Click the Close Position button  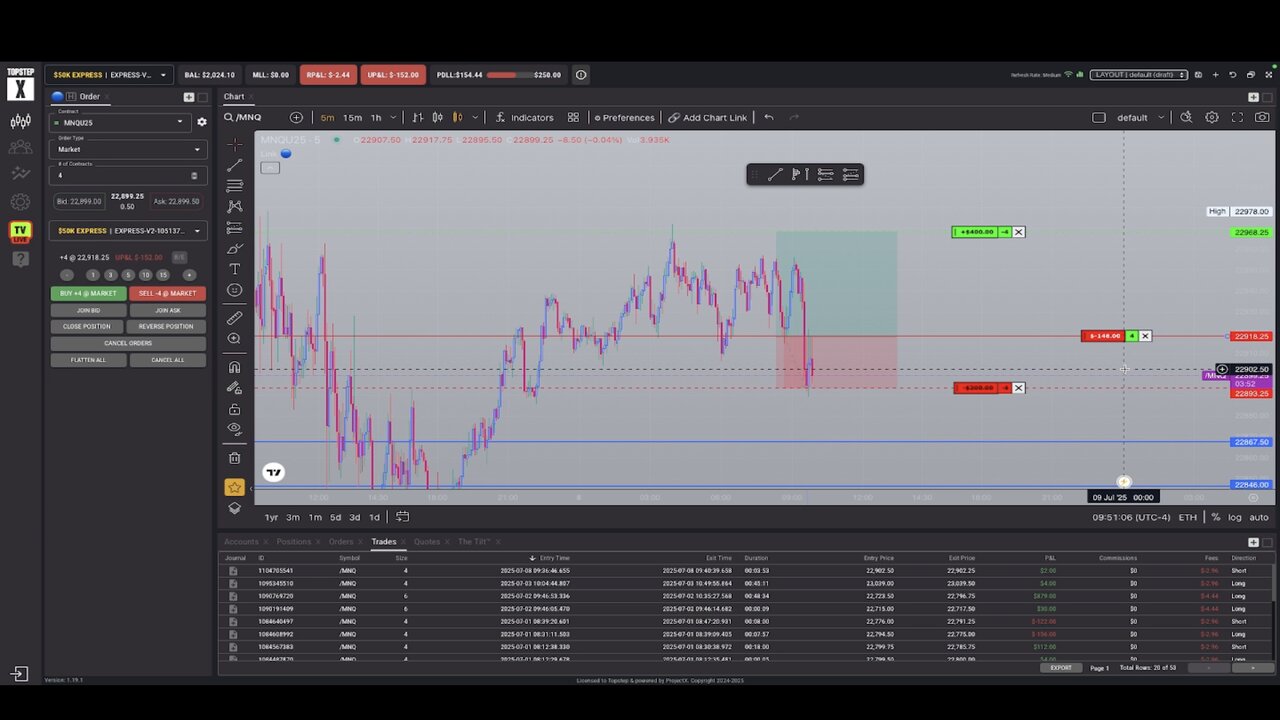[88, 326]
